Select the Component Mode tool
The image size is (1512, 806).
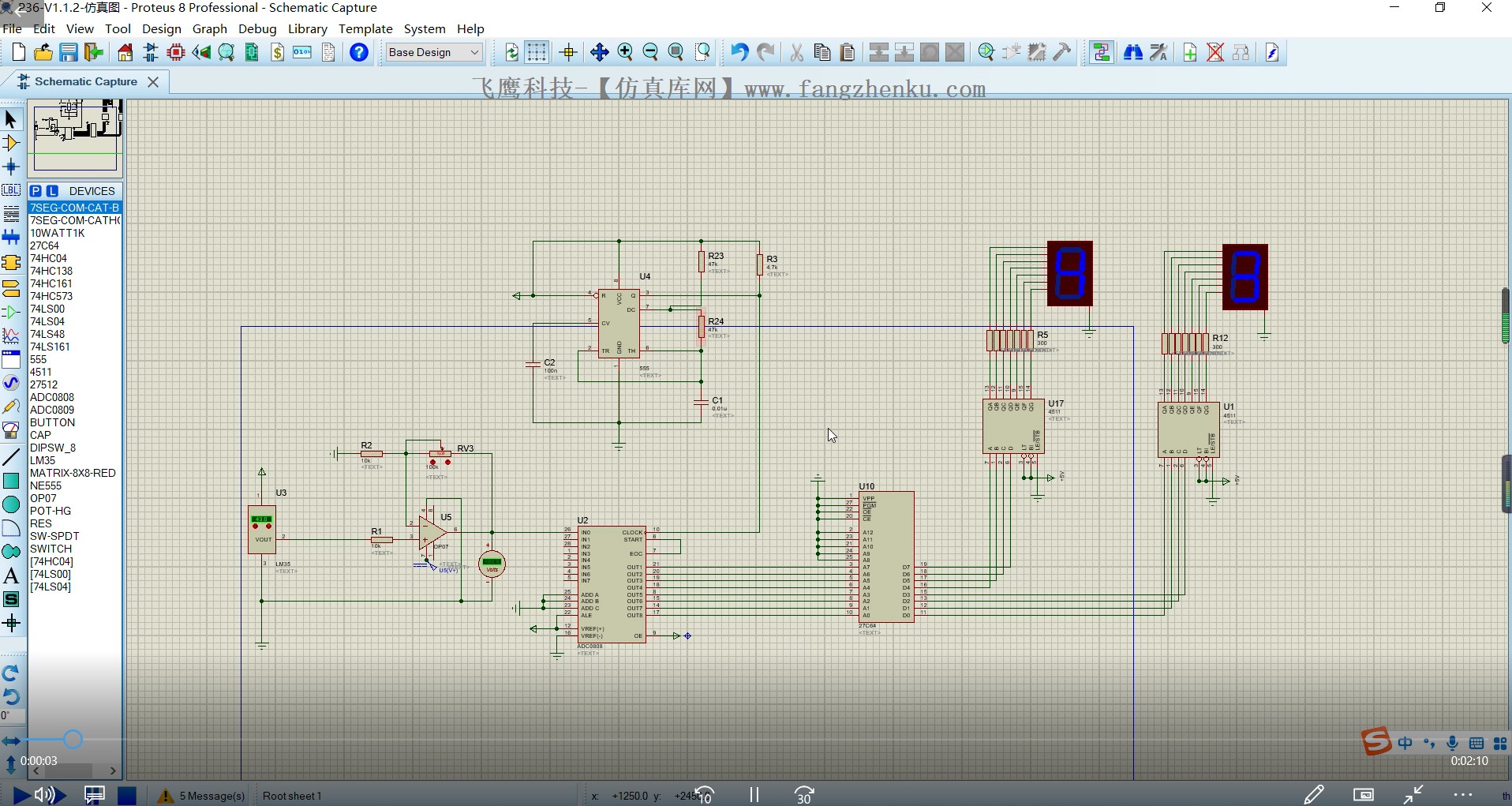pyautogui.click(x=11, y=143)
